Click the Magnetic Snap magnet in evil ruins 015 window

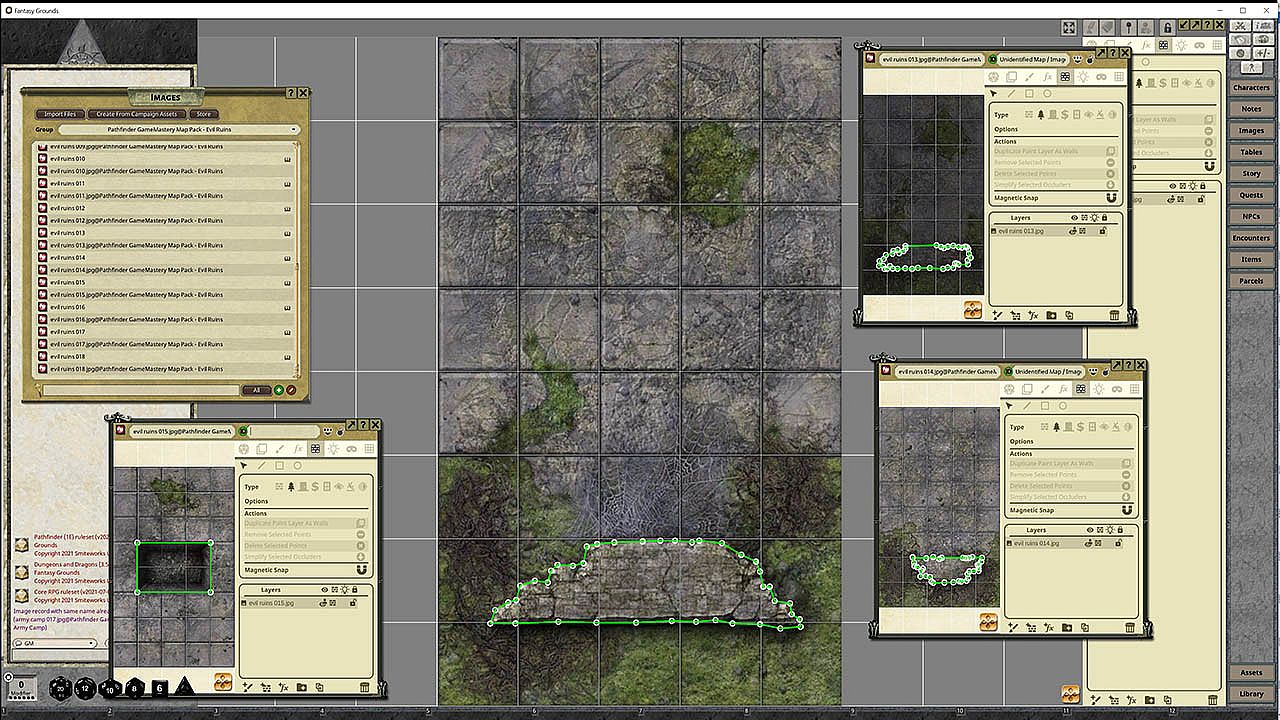(361, 570)
